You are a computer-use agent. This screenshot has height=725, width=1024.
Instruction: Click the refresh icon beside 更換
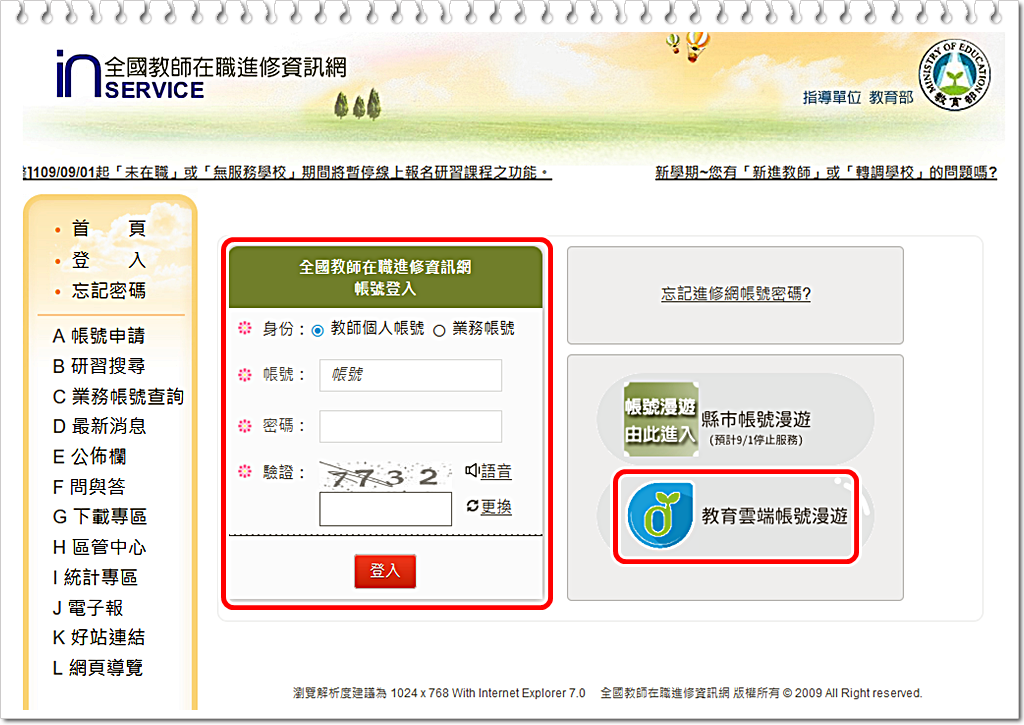click(472, 506)
